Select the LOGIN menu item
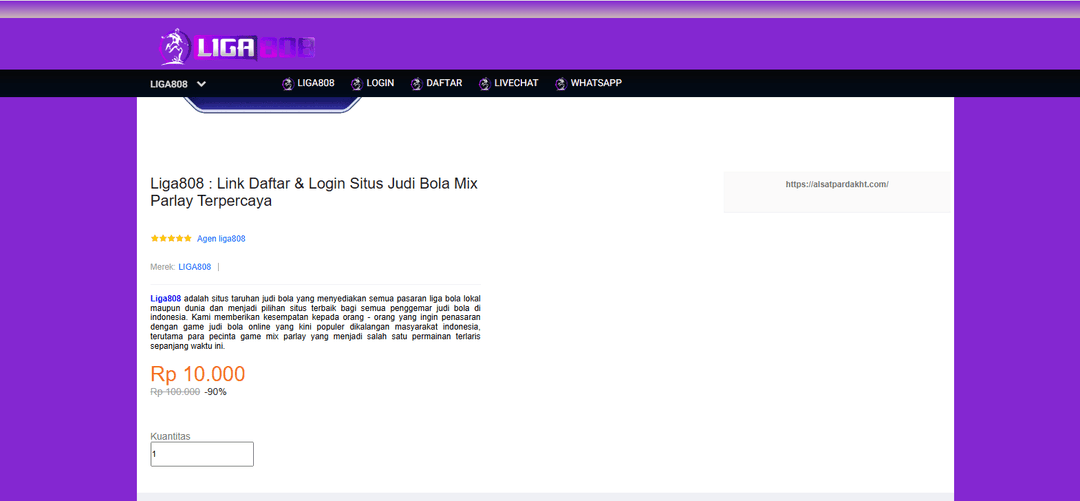 [x=380, y=83]
